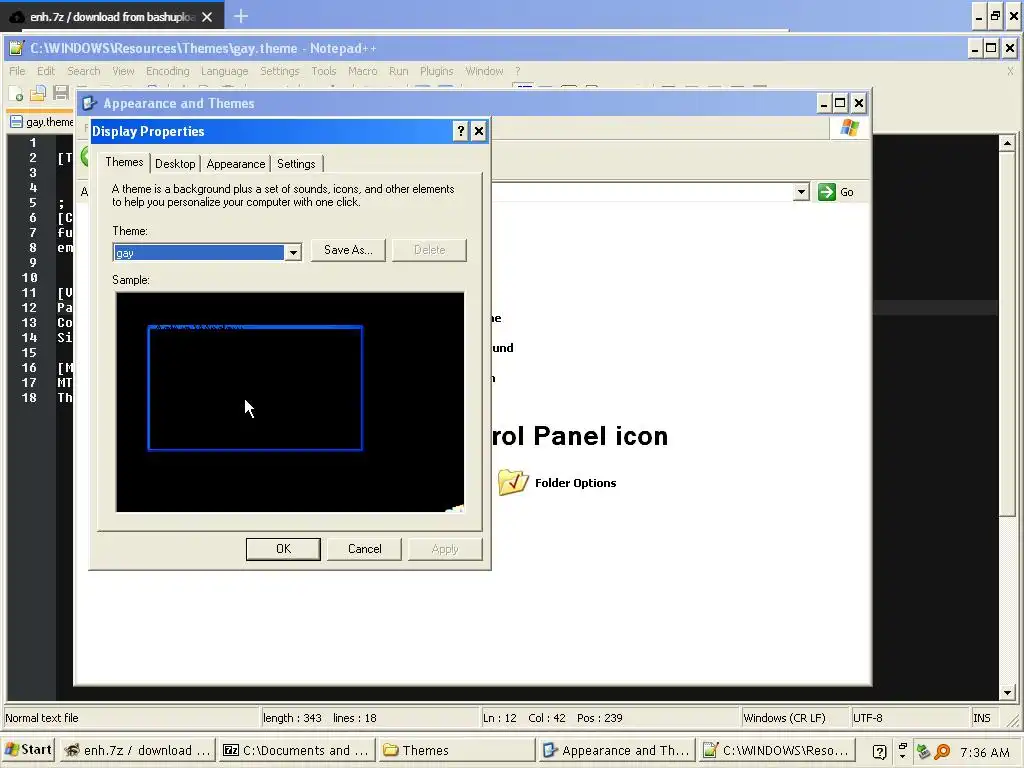The width and height of the screenshot is (1024, 768).
Task: Open the Notepad++ File menu
Action: 18,71
